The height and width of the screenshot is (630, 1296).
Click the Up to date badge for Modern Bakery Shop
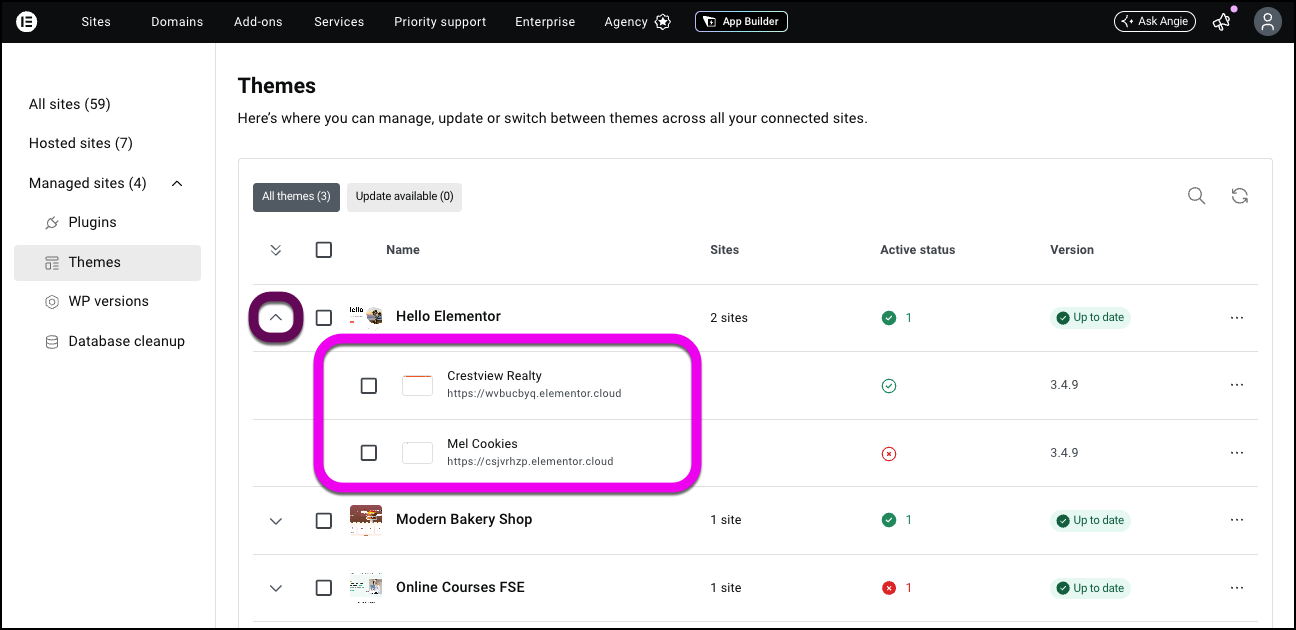[1090, 520]
